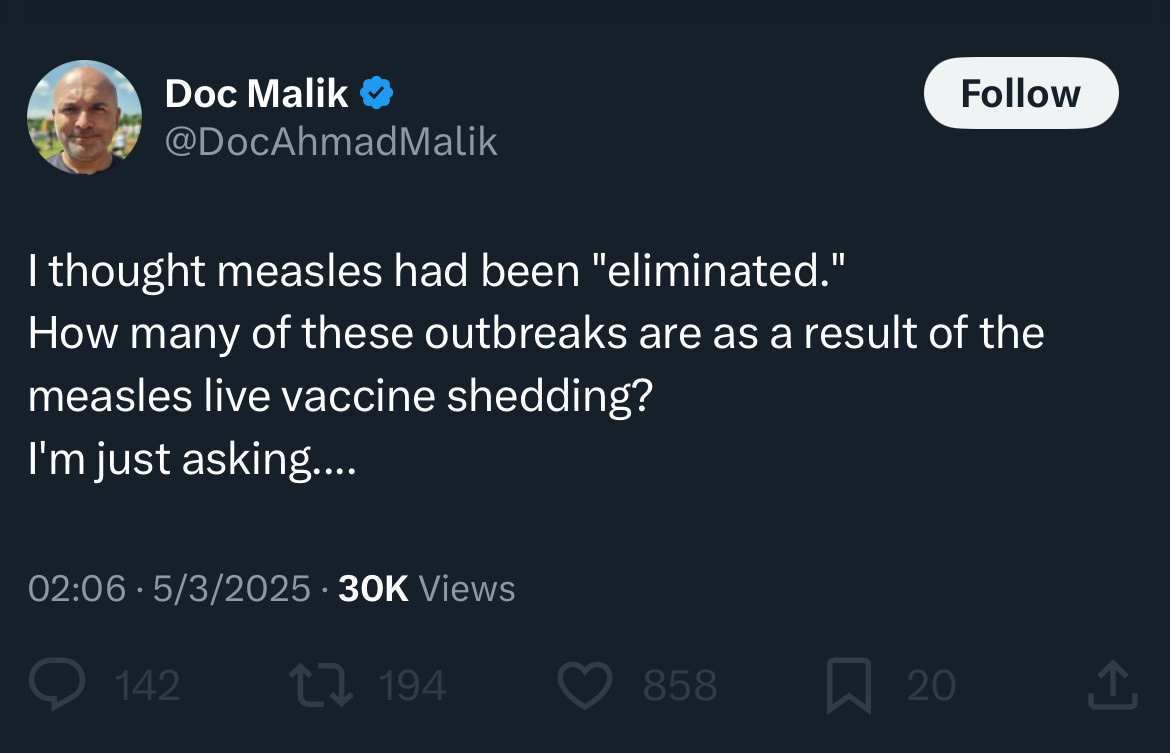Open the share upload icon
The width and height of the screenshot is (1170, 753).
[x=1113, y=684]
